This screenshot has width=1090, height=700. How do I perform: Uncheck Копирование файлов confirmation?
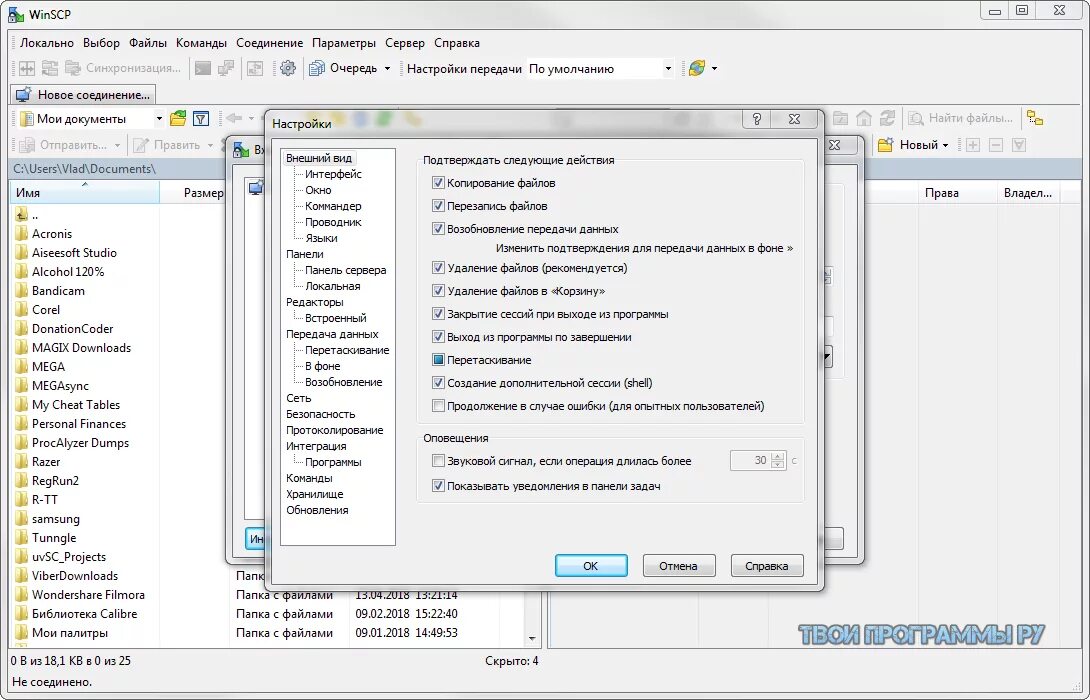(438, 183)
